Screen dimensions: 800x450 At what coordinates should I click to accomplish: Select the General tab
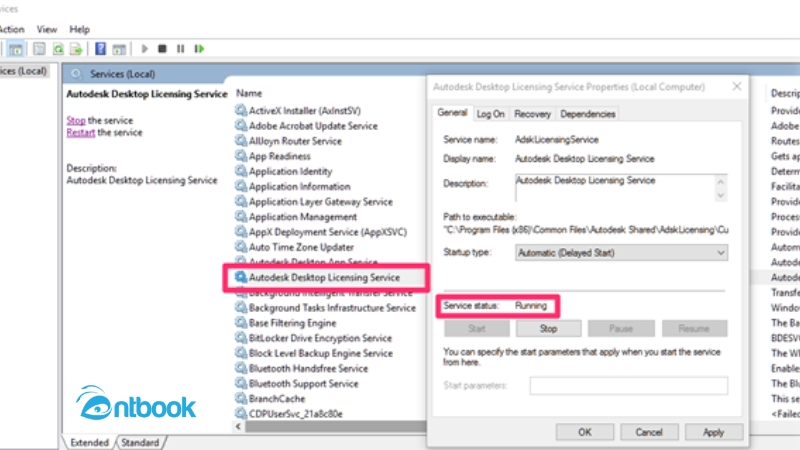pyautogui.click(x=452, y=113)
